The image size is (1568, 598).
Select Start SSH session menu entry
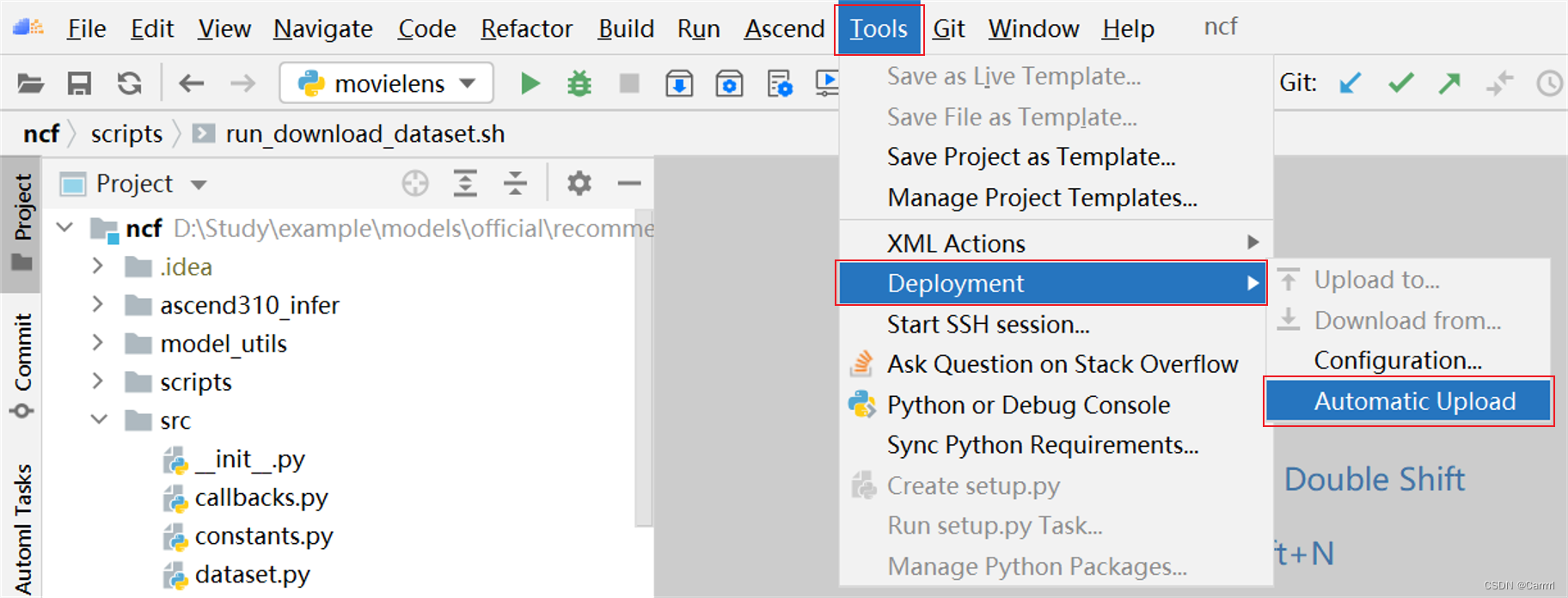pyautogui.click(x=988, y=325)
